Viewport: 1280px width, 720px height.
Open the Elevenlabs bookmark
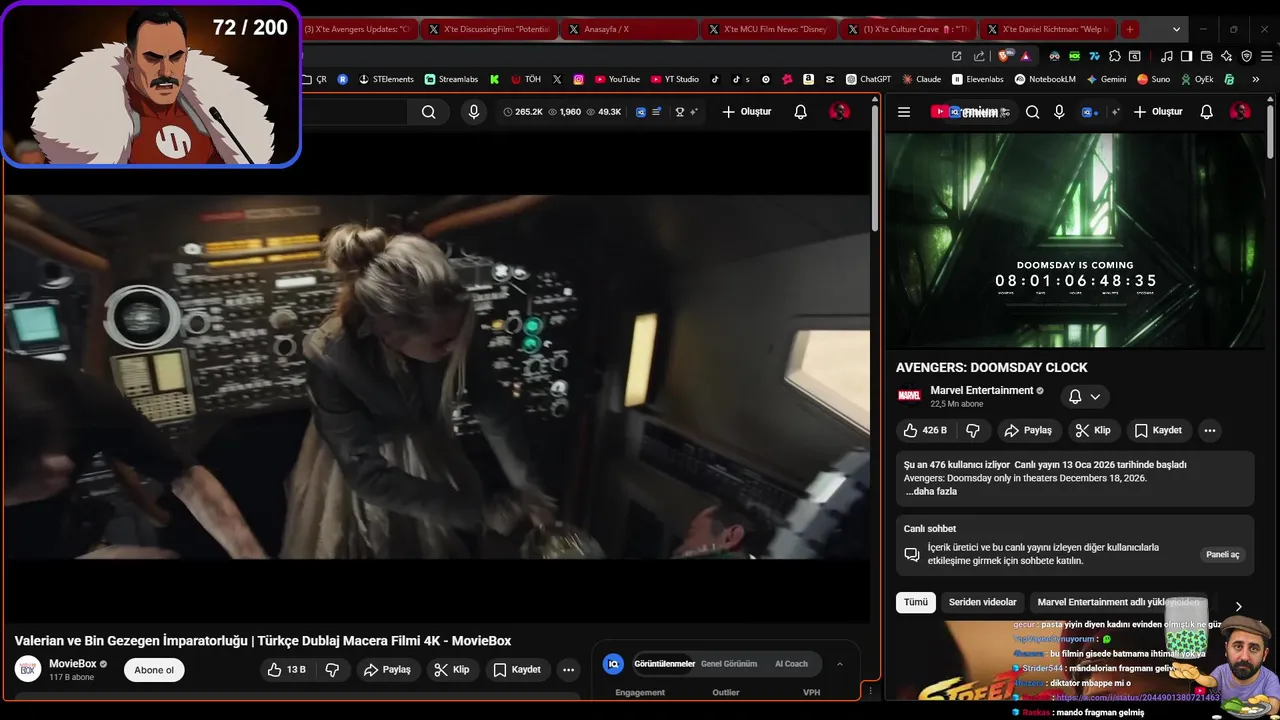click(x=977, y=79)
